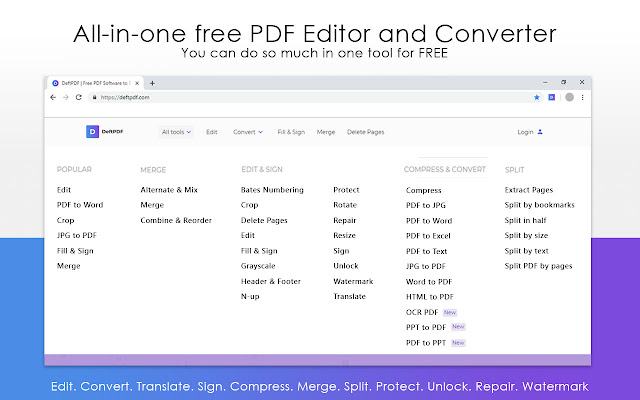Expand the All tools dropdown
The height and width of the screenshot is (400, 640).
click(176, 132)
